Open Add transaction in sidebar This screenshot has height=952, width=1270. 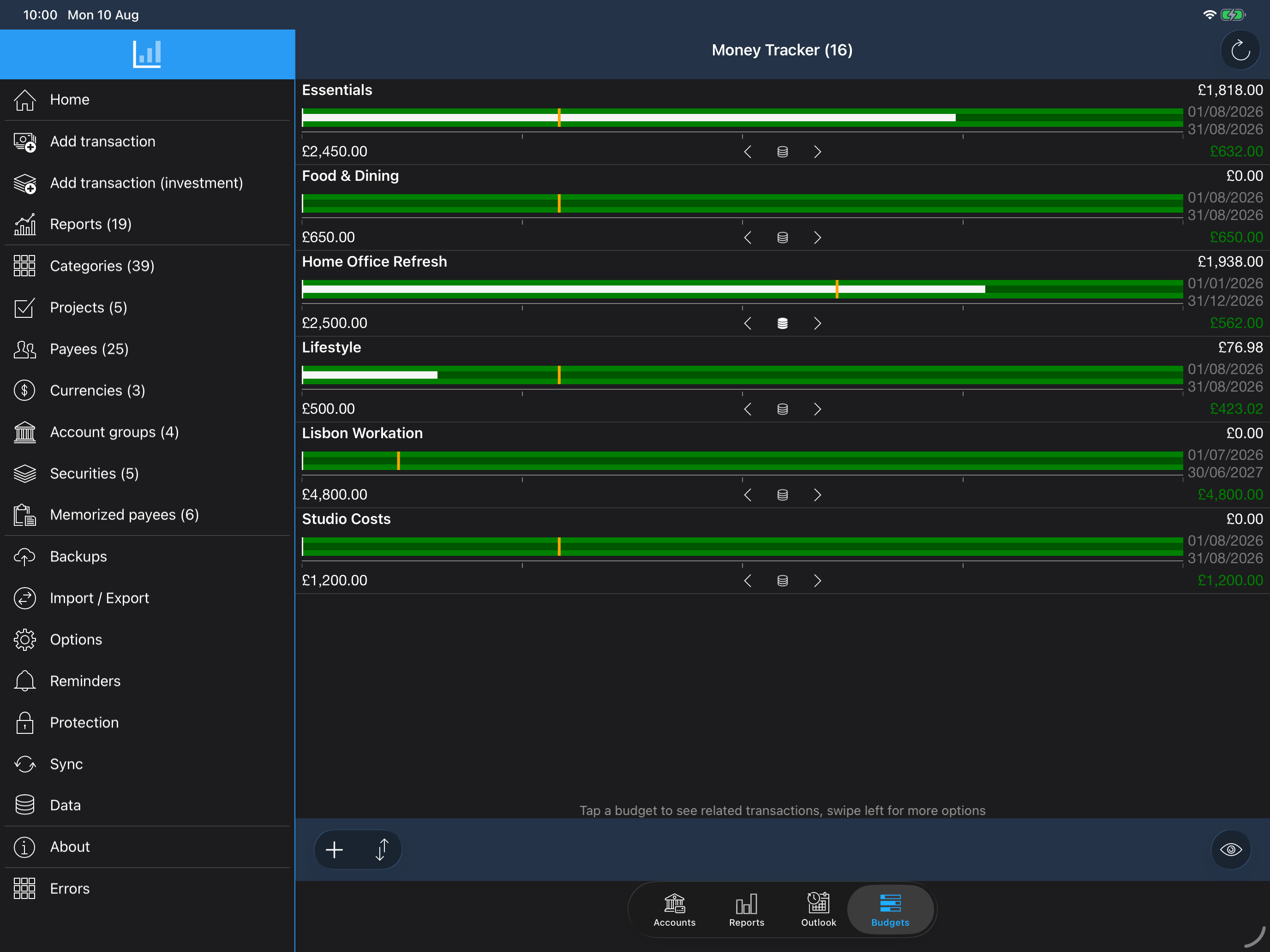(x=147, y=141)
